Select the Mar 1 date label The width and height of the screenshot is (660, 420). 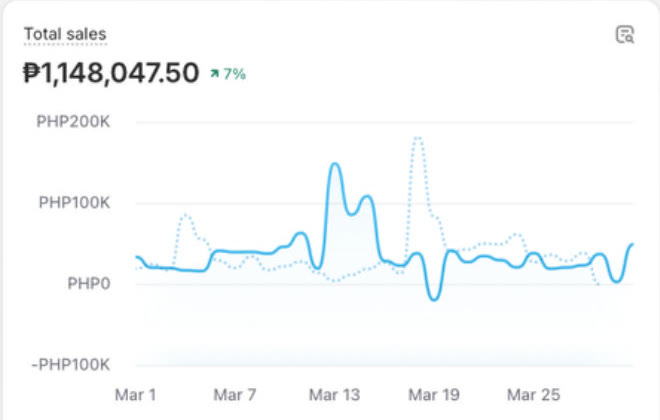coord(136,395)
